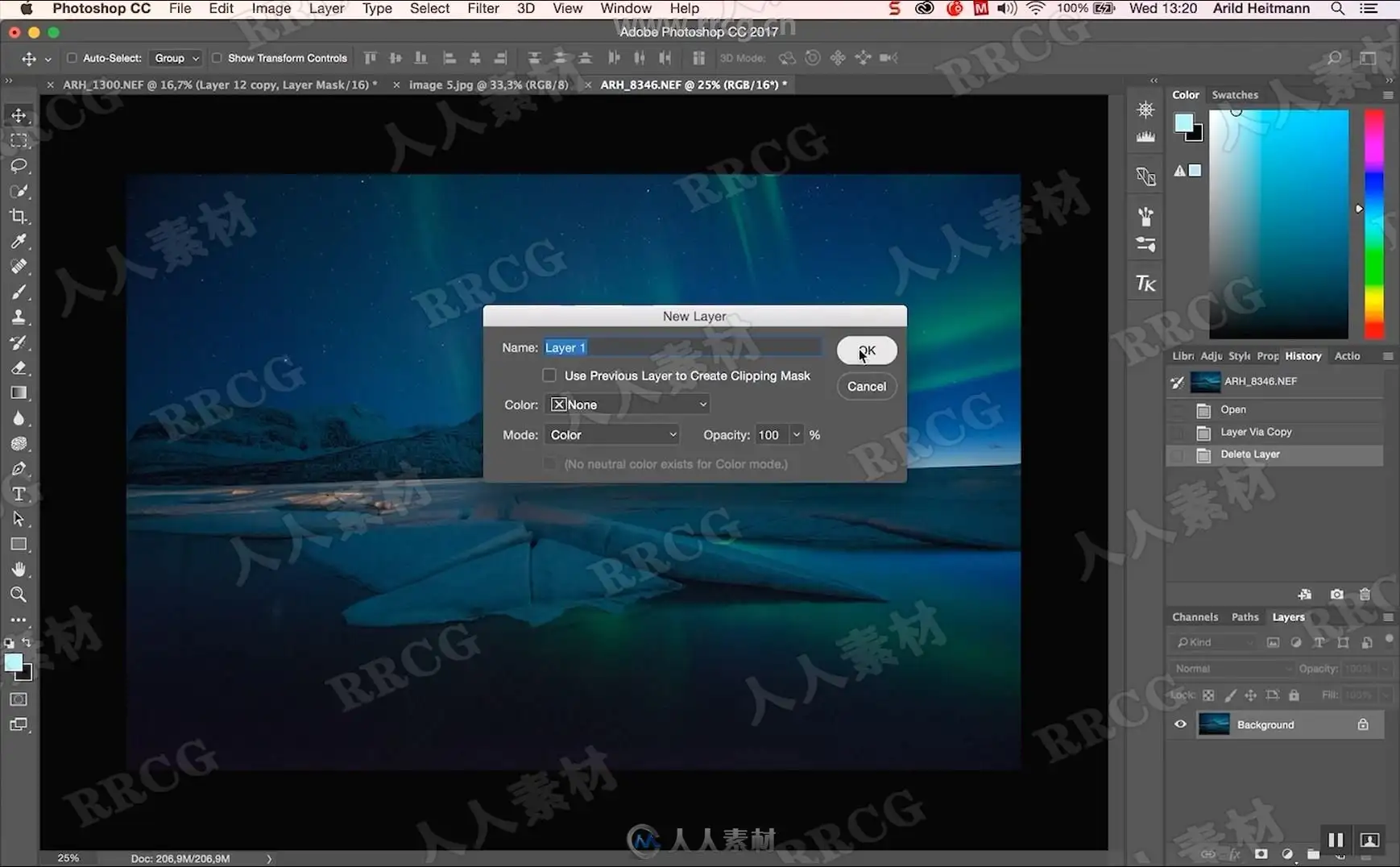Viewport: 1400px width, 867px height.
Task: Create new snapshot with camera icon
Action: (x=1336, y=595)
